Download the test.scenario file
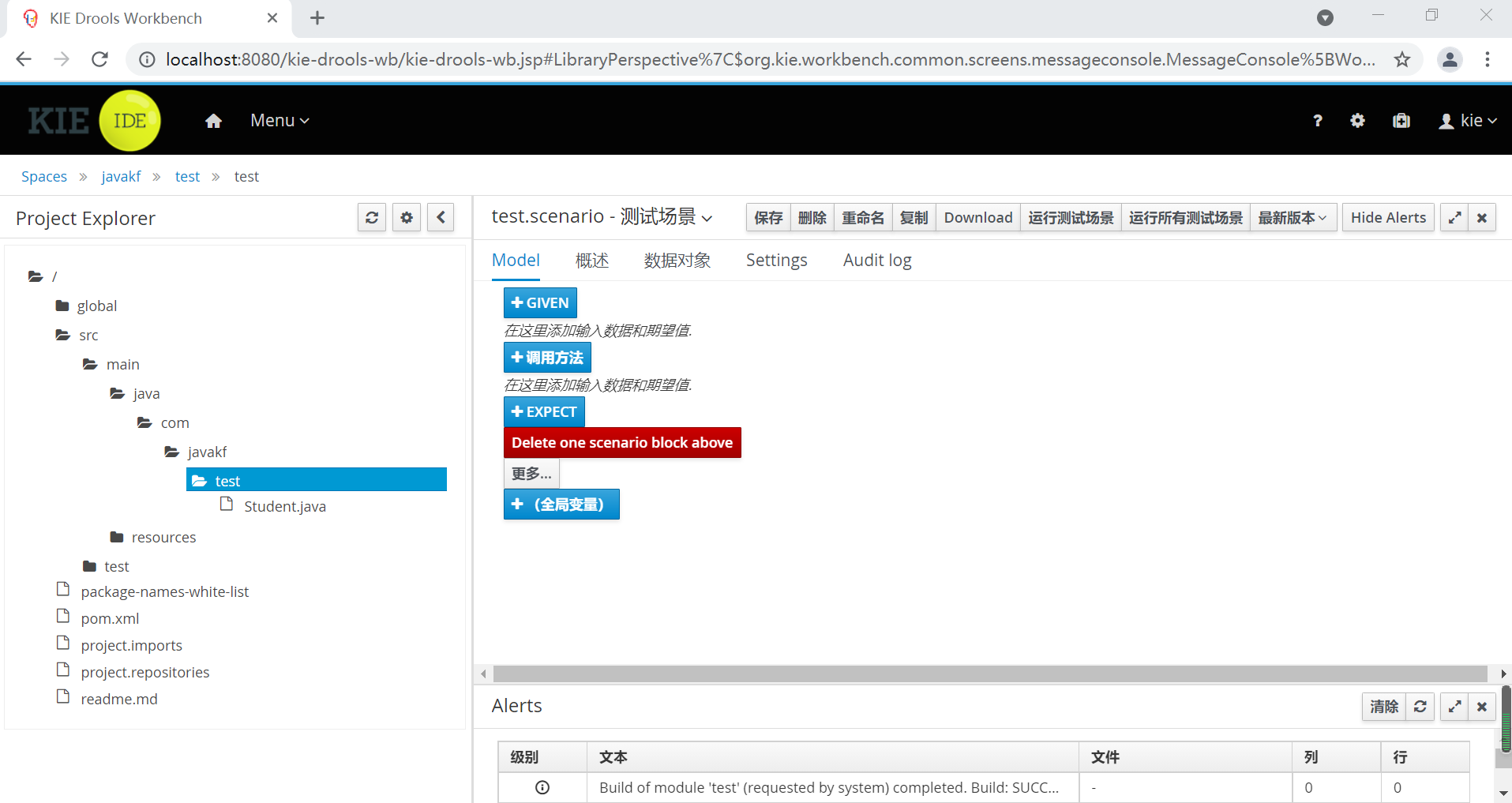 point(977,217)
